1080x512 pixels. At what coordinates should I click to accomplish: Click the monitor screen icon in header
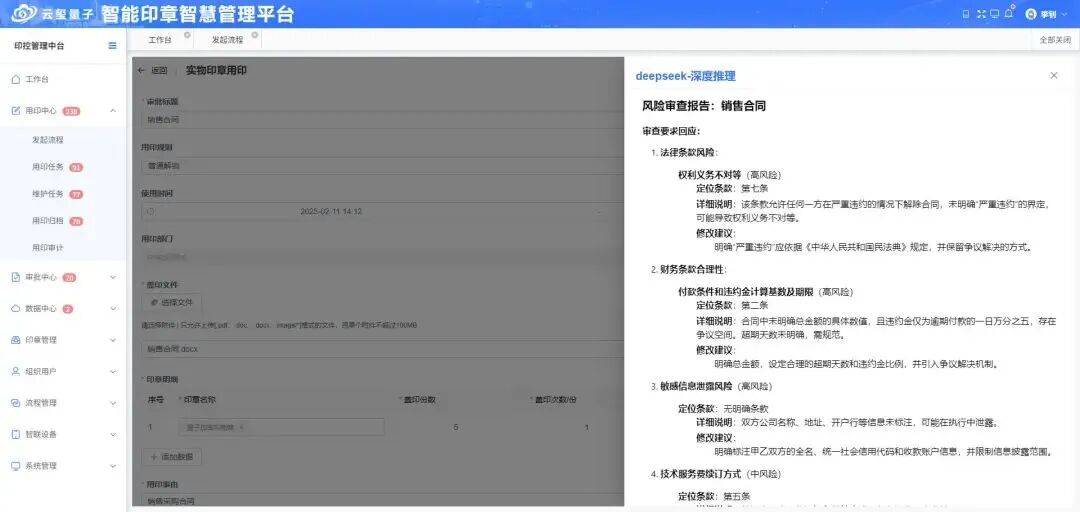point(994,14)
